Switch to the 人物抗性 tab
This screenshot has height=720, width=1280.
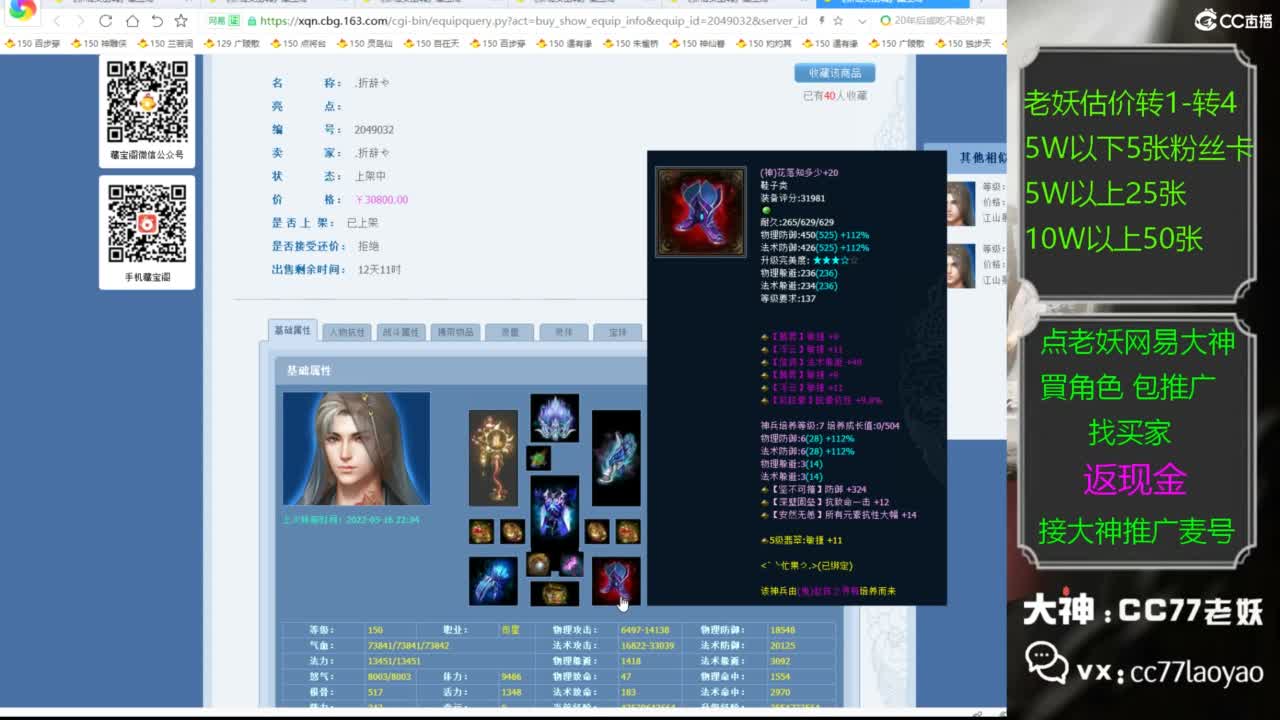(347, 332)
